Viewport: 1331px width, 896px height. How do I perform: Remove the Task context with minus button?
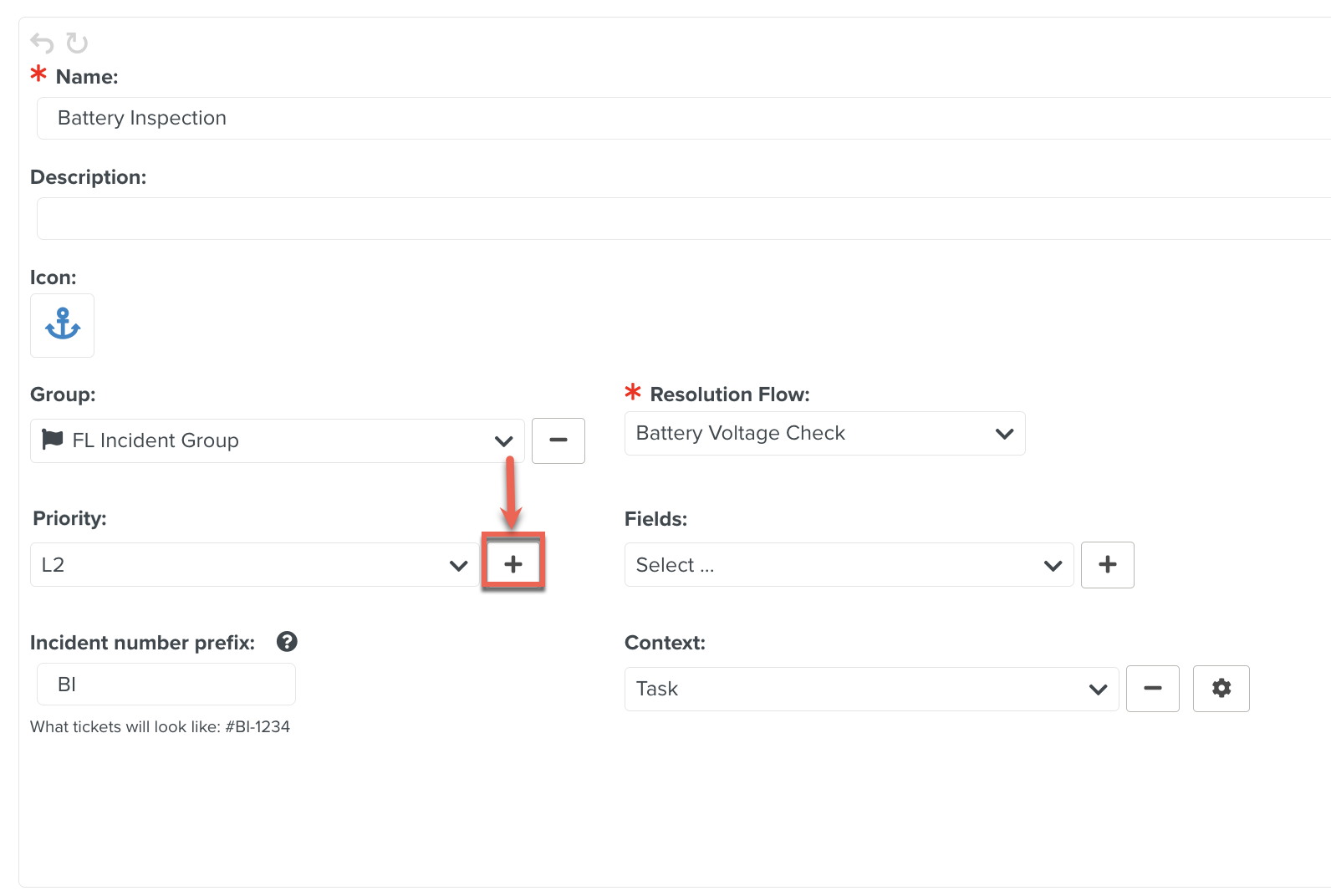(x=1153, y=689)
